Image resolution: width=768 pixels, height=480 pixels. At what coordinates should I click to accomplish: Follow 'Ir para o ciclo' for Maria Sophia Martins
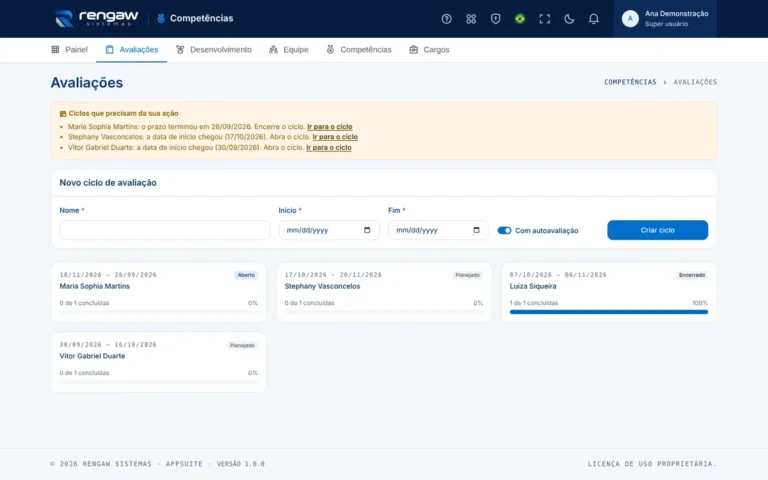coord(330,126)
